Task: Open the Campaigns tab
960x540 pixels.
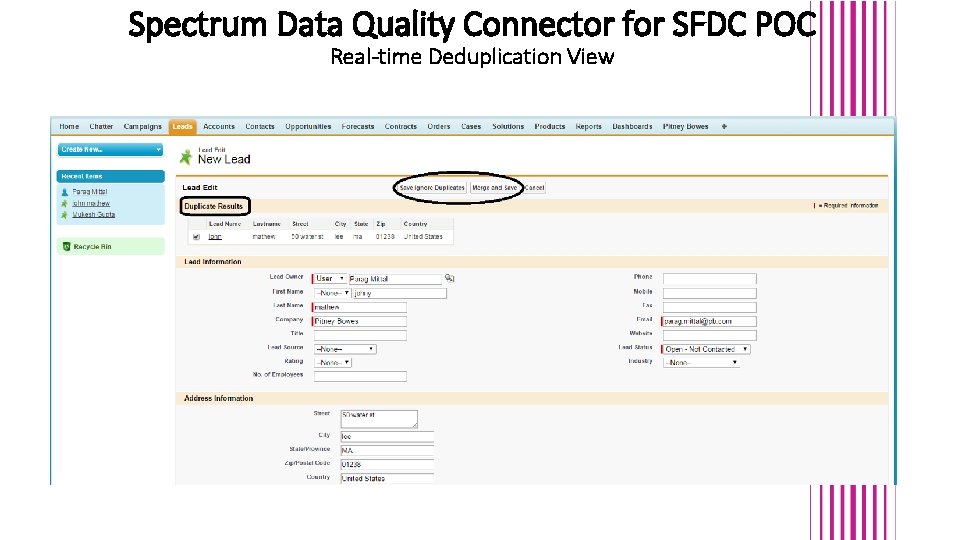Action: click(143, 127)
